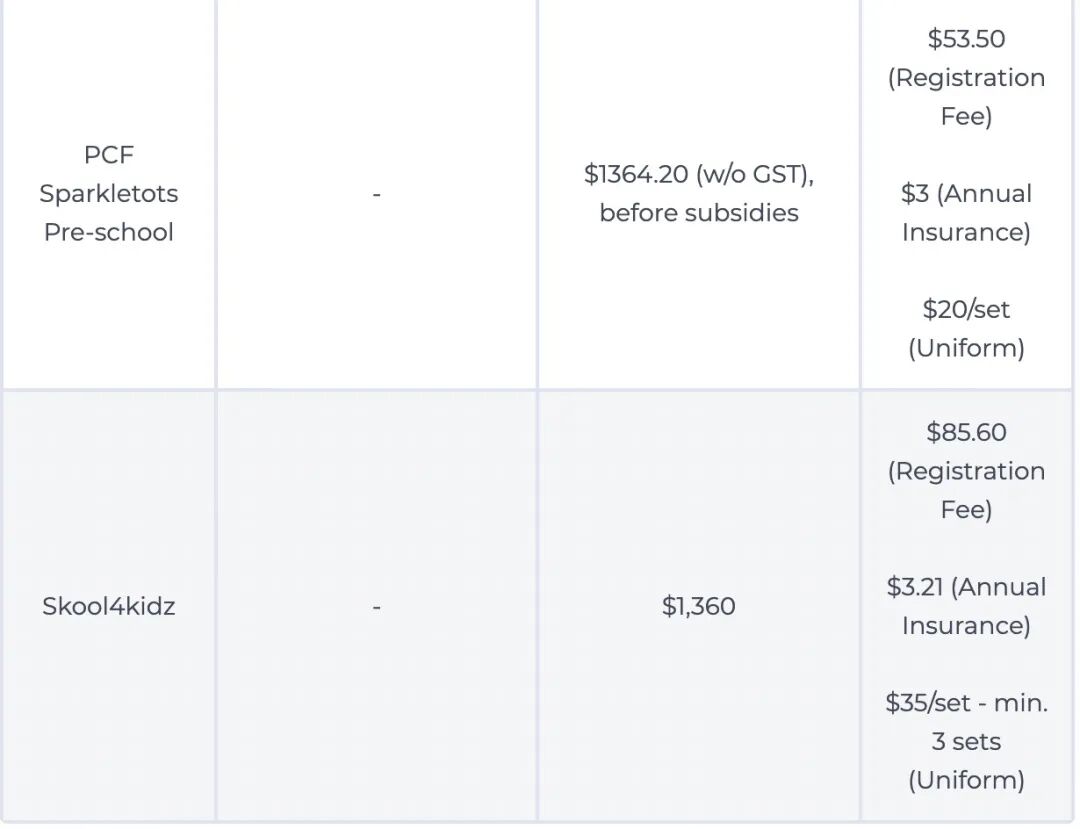Select the $85.60 registration fee amount
The height and width of the screenshot is (829, 1080).
tap(966, 432)
